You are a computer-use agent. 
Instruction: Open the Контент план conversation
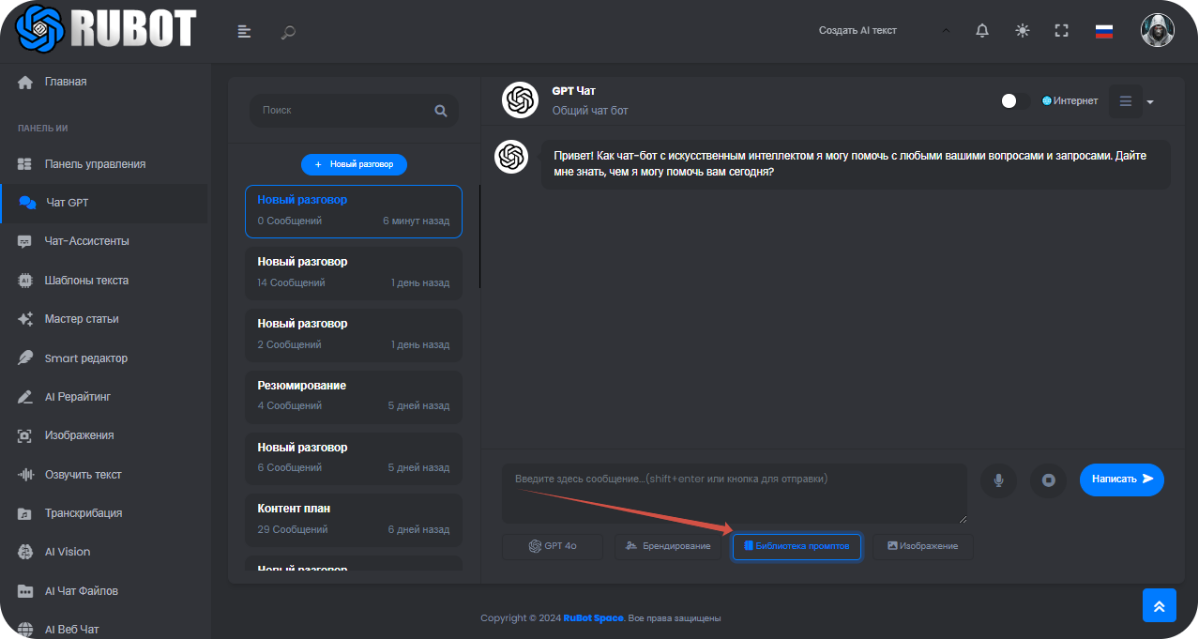(x=354, y=520)
